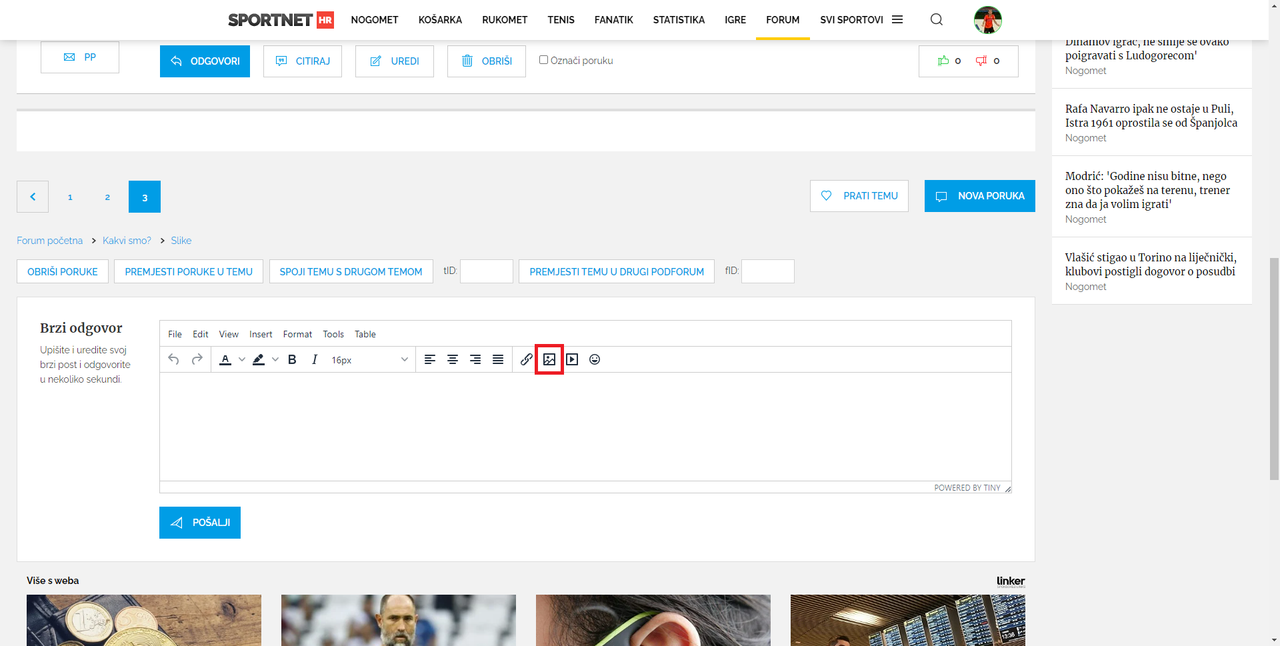Open highlight color dropdown arrow
1280x646 pixels.
[275, 359]
